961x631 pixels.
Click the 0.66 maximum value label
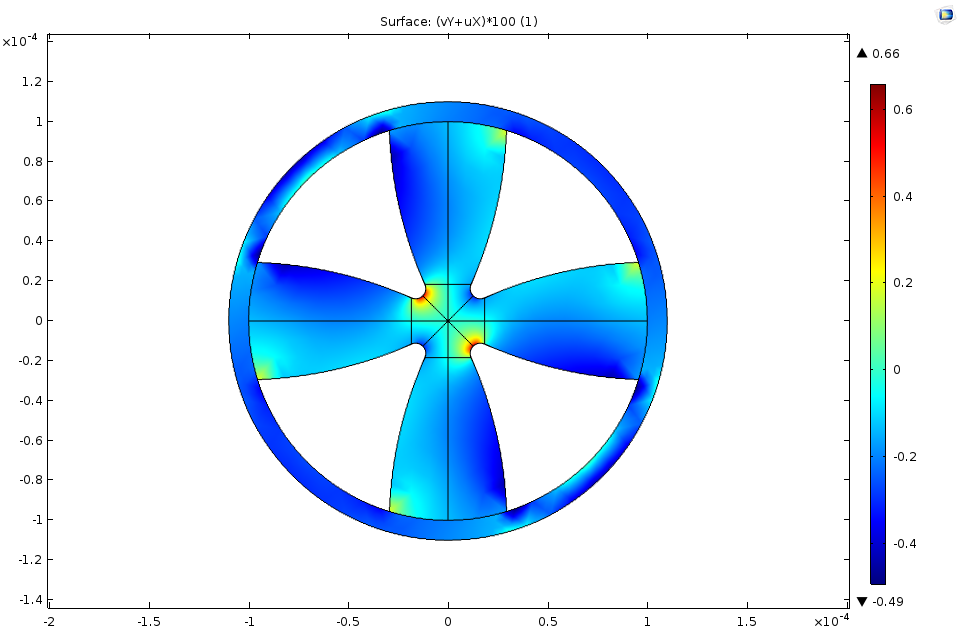(x=885, y=54)
